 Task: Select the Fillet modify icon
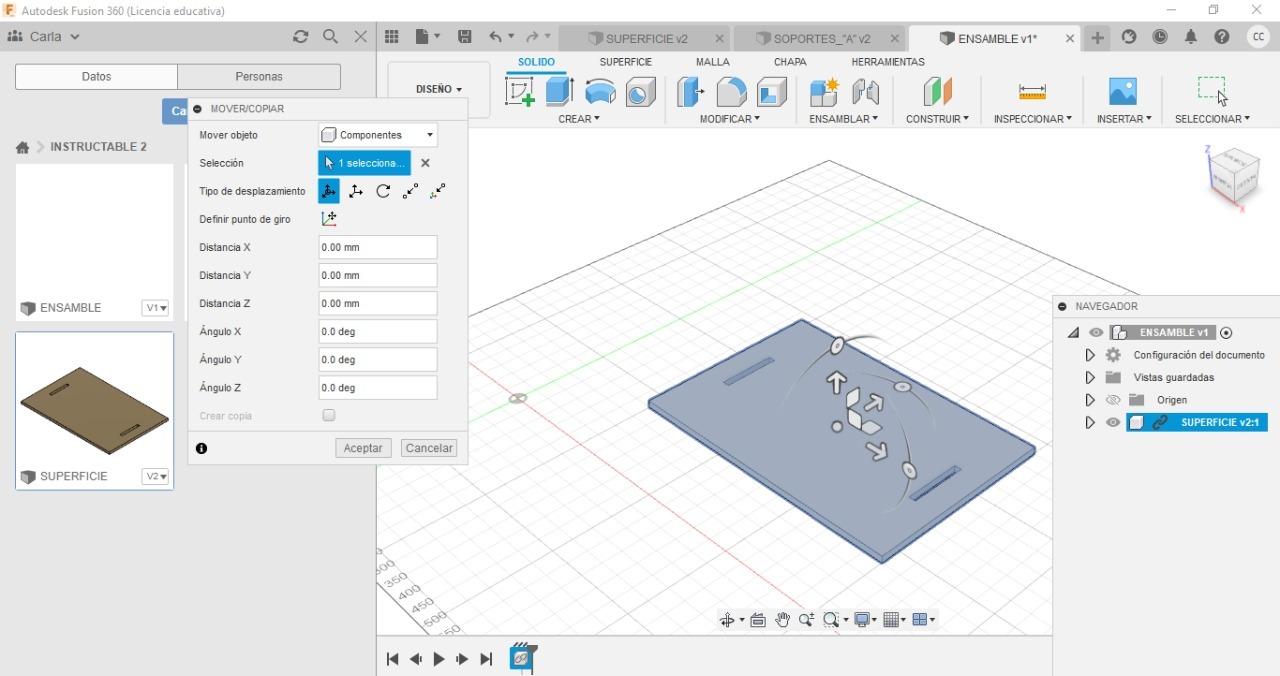[732, 92]
